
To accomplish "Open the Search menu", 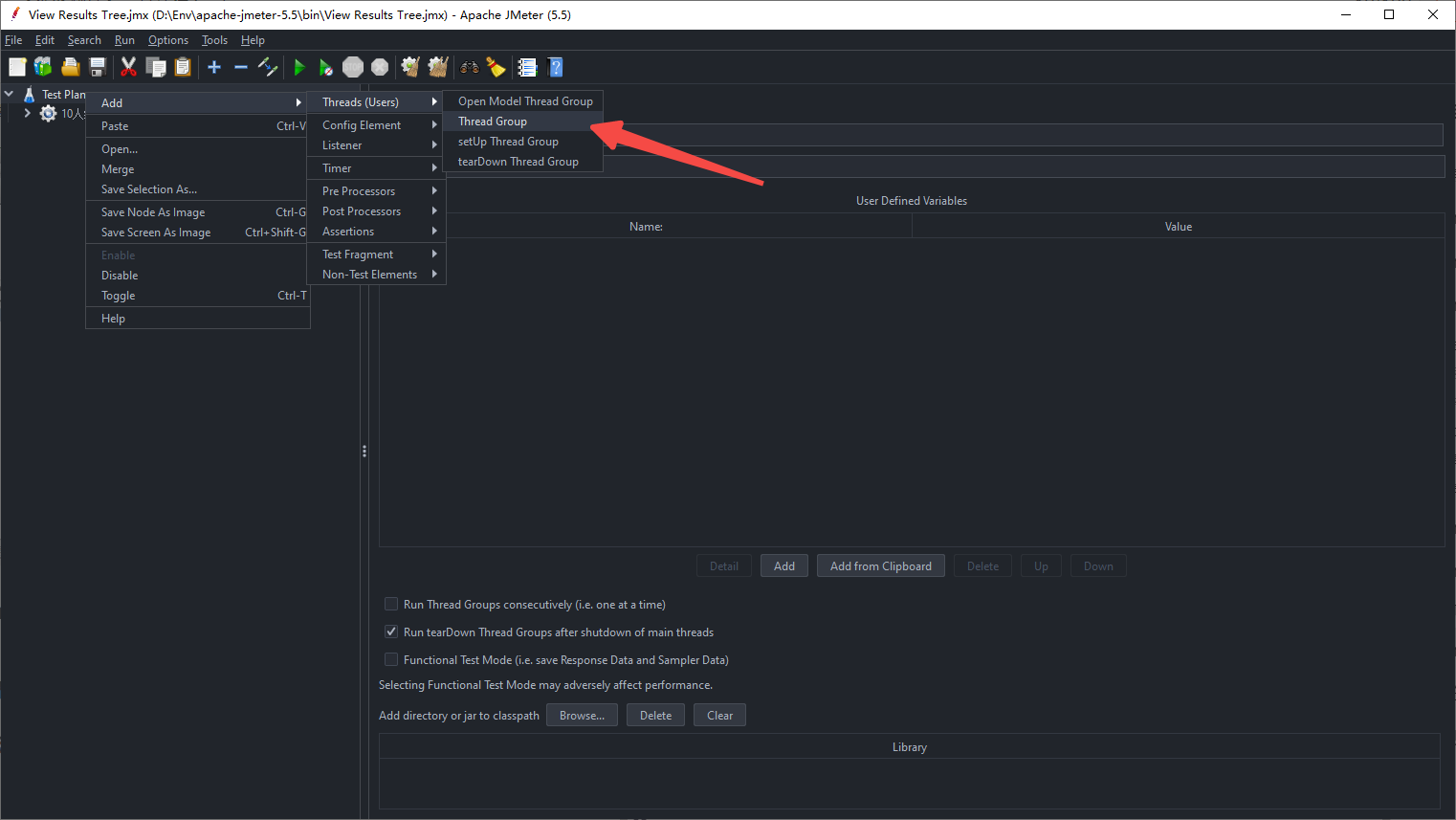I will (84, 40).
